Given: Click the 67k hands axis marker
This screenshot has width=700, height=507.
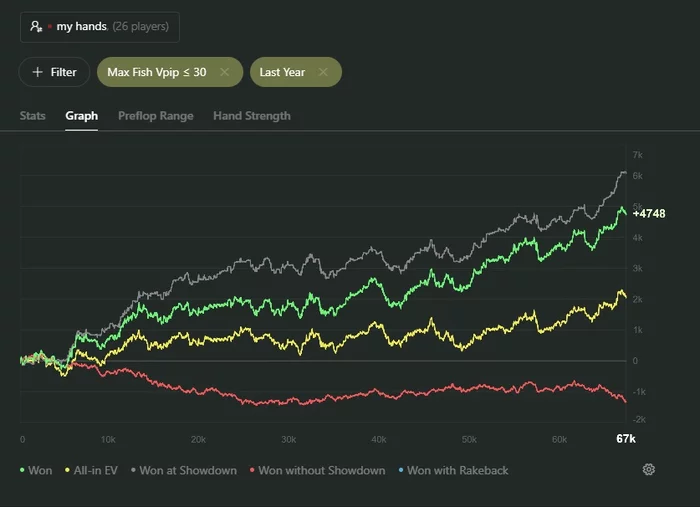Looking at the screenshot, I should (626, 440).
